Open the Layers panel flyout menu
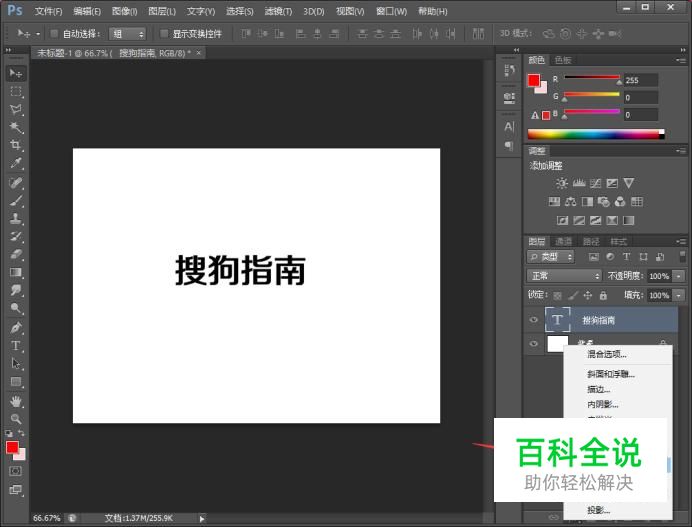The image size is (692, 527). (681, 241)
